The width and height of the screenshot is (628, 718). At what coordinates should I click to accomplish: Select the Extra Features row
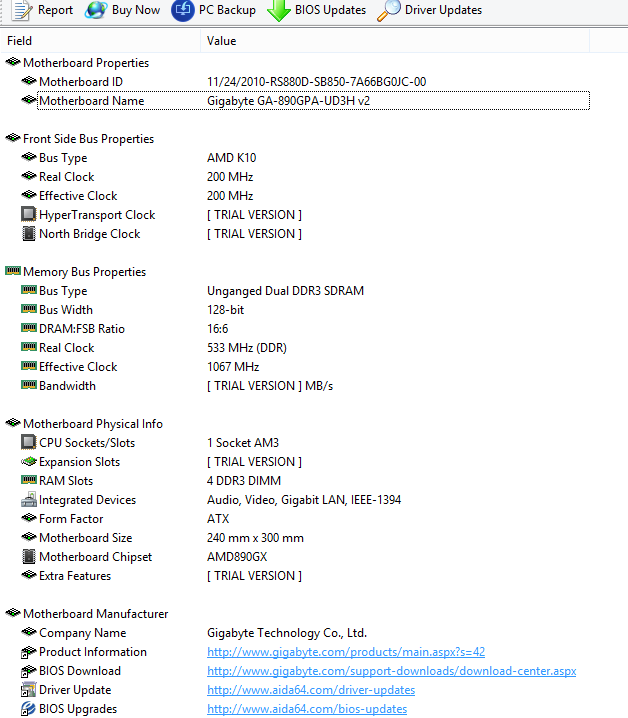click(295, 576)
